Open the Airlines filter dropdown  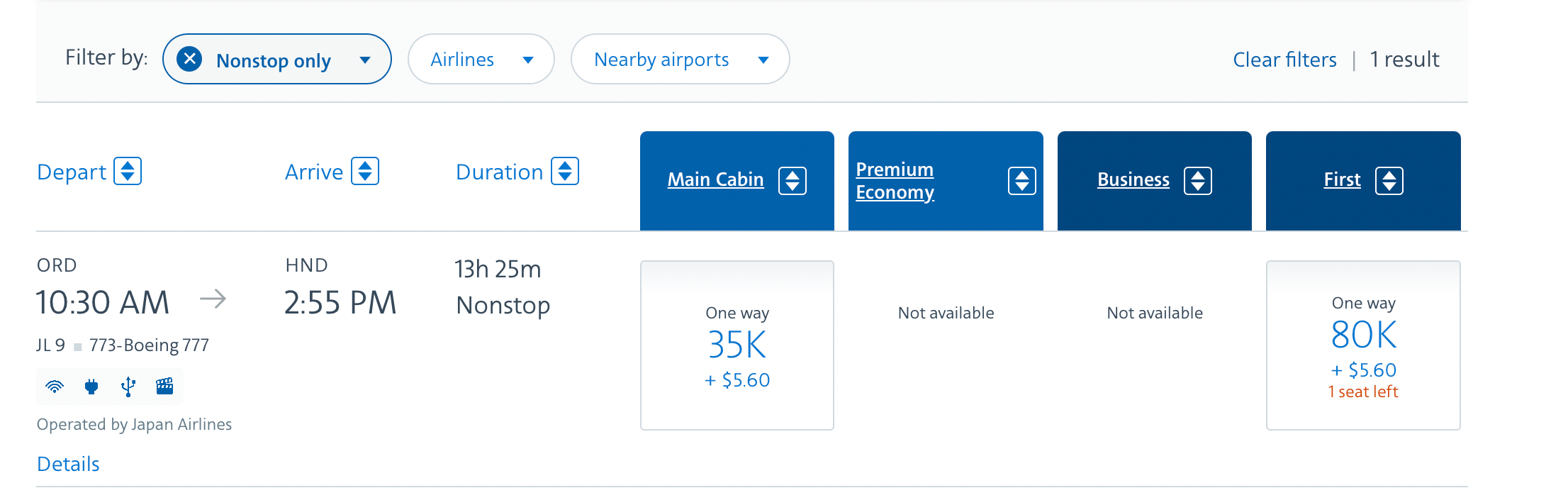[x=481, y=59]
